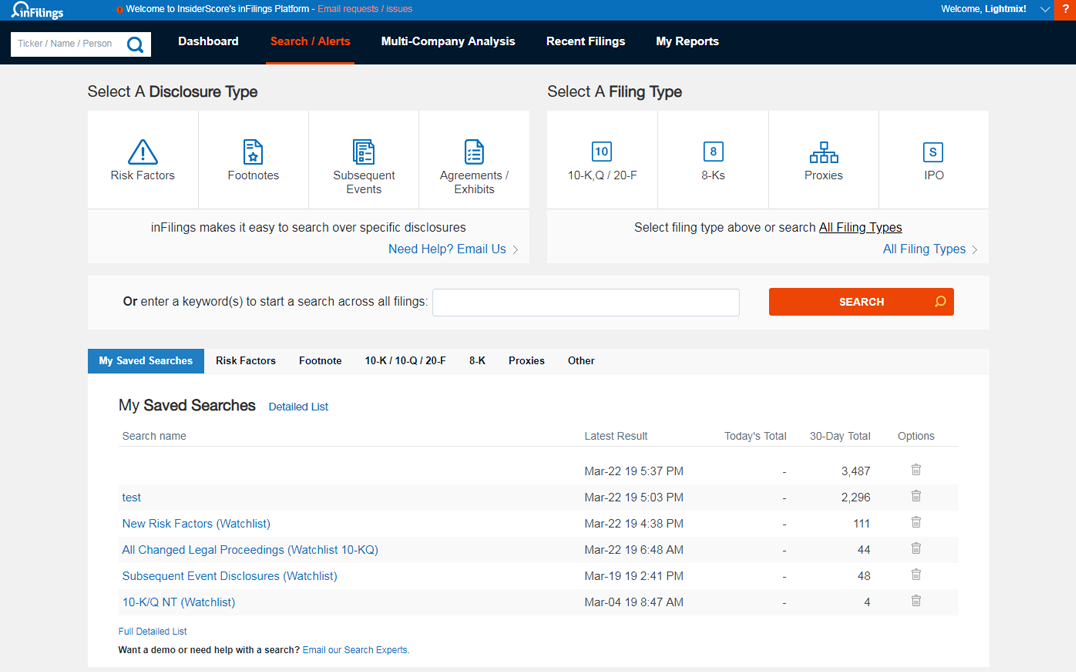Open the Detailed List link

(x=298, y=407)
